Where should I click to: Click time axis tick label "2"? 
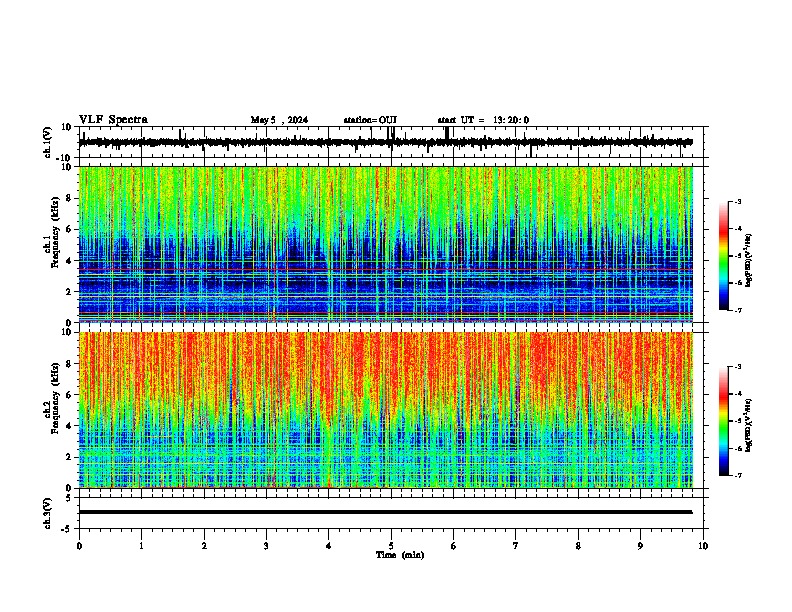(204, 546)
